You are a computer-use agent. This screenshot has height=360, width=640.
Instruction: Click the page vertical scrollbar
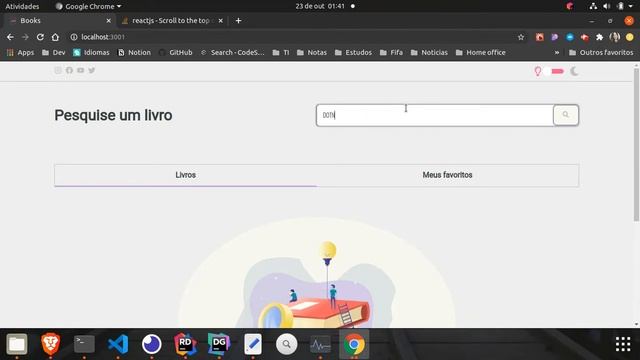point(636,145)
